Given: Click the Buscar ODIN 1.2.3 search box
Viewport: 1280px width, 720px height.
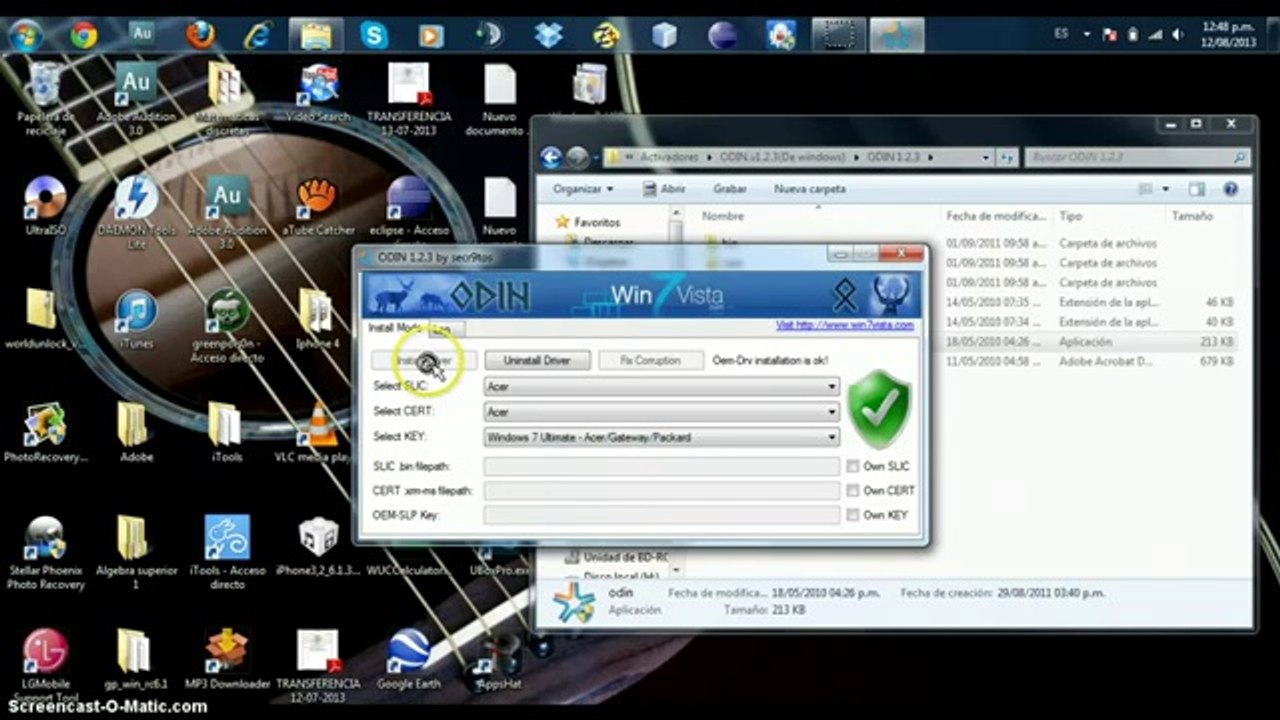Looking at the screenshot, I should tap(1137, 158).
